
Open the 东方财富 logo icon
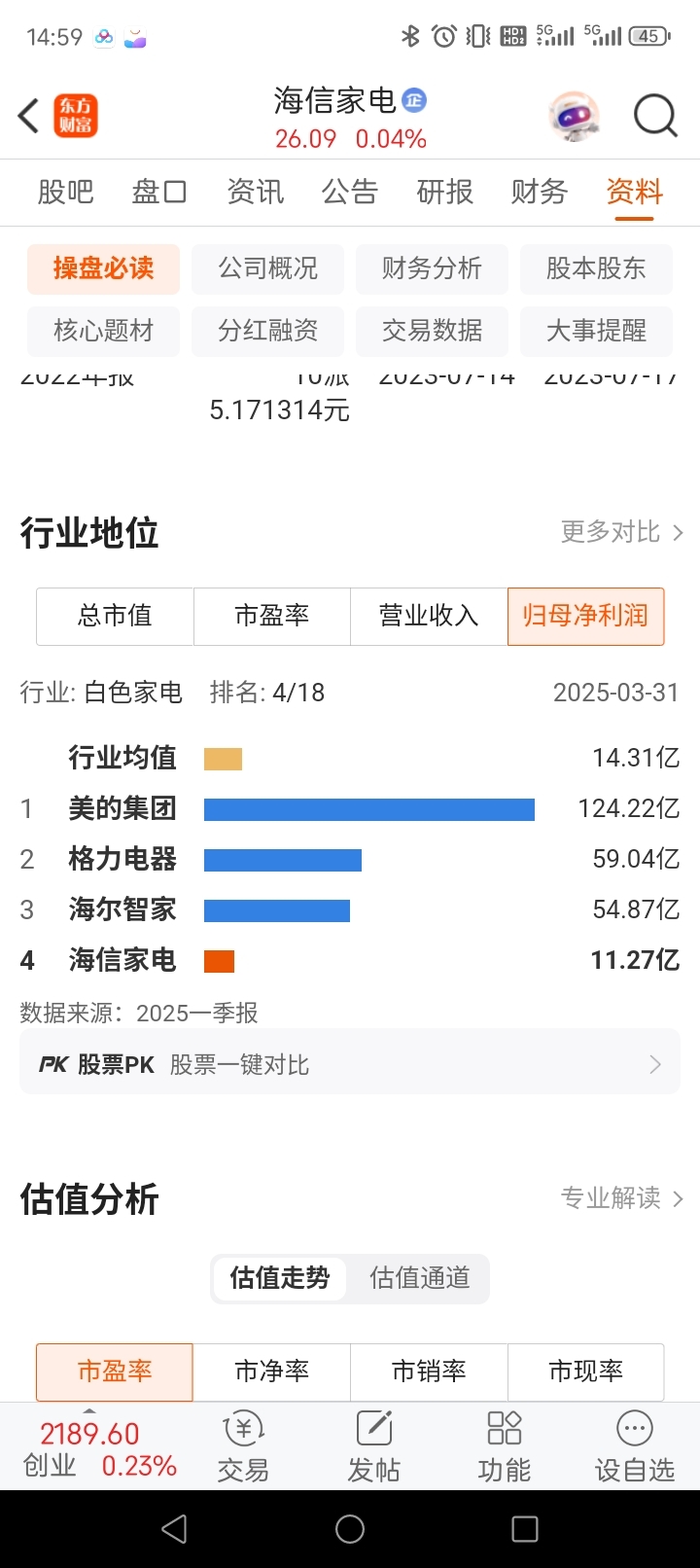click(76, 116)
